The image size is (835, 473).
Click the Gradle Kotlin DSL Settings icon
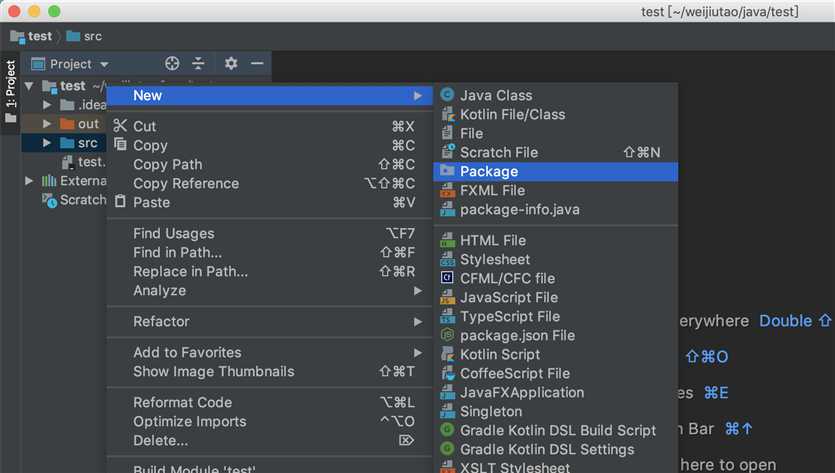pos(447,449)
